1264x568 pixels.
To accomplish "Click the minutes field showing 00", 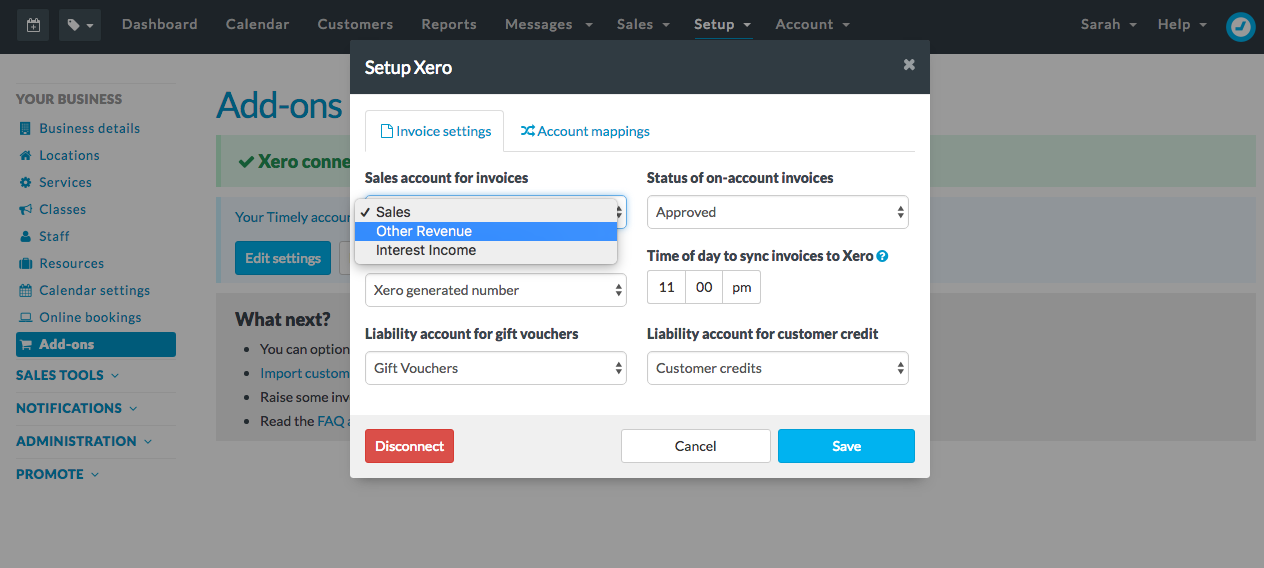I will point(704,287).
